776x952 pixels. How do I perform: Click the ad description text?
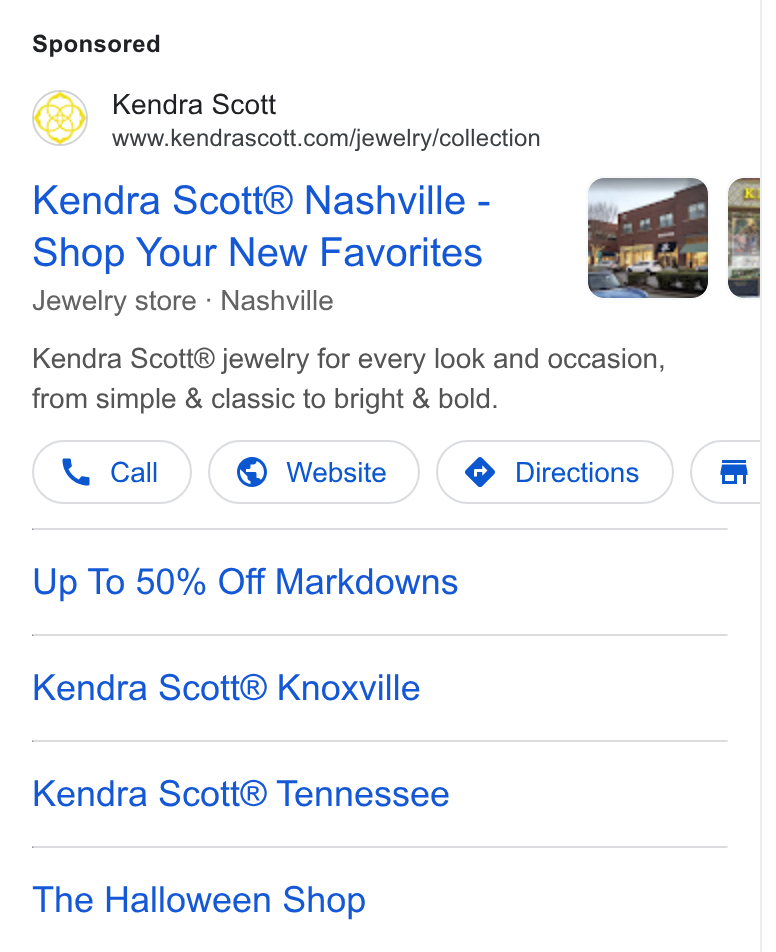click(x=349, y=379)
